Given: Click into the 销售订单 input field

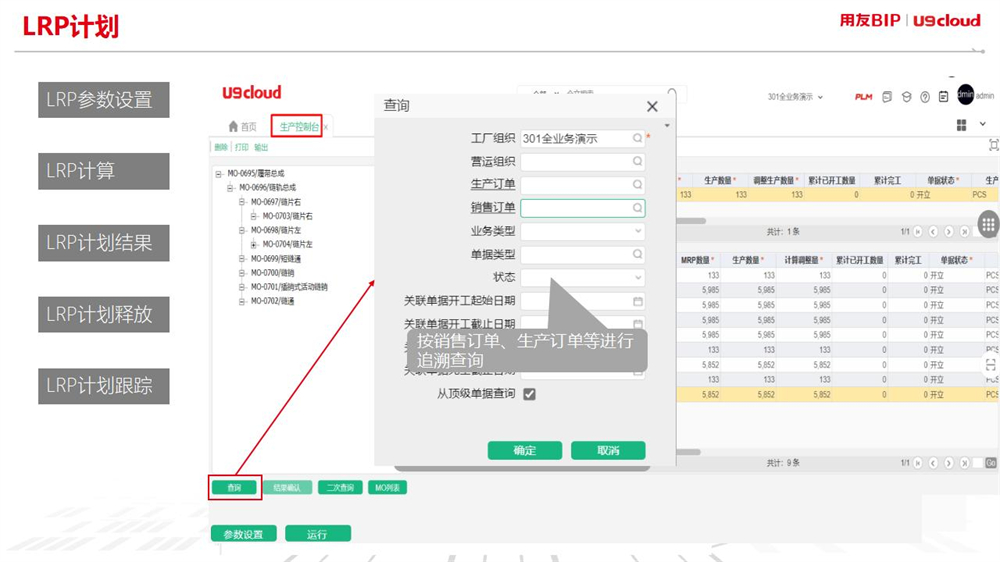Looking at the screenshot, I should 582,208.
